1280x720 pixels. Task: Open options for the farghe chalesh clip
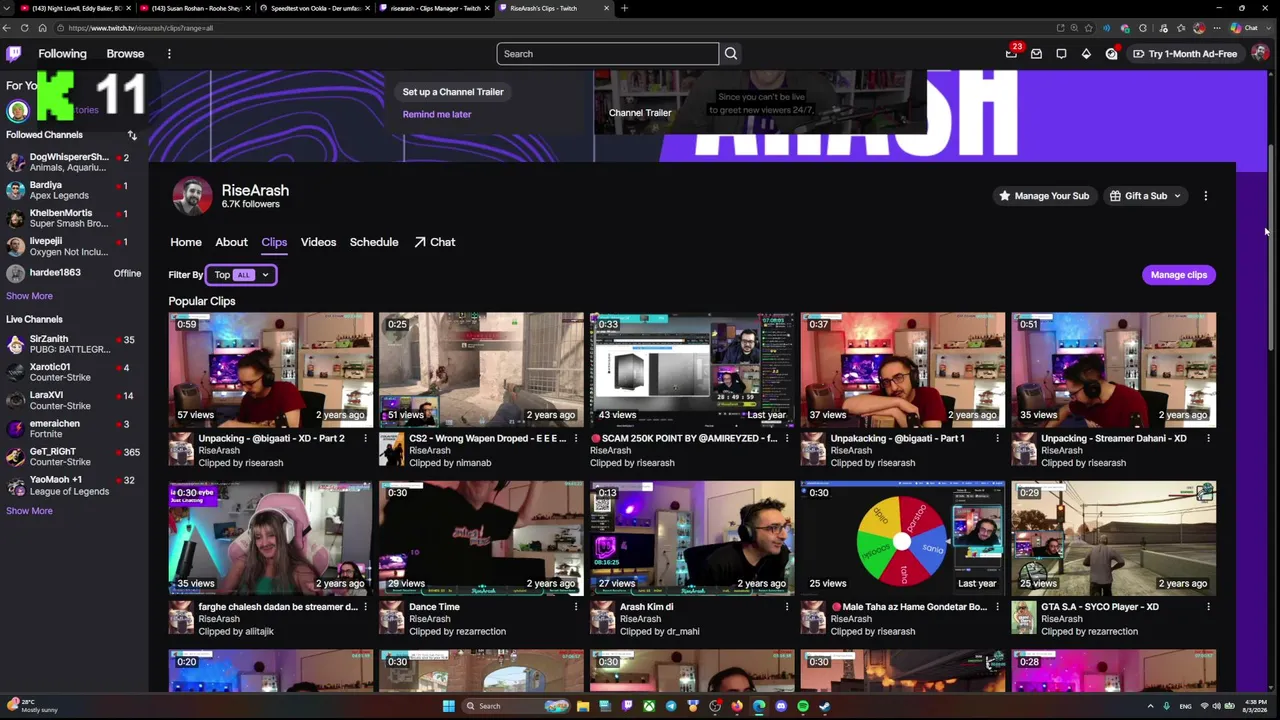coord(365,607)
